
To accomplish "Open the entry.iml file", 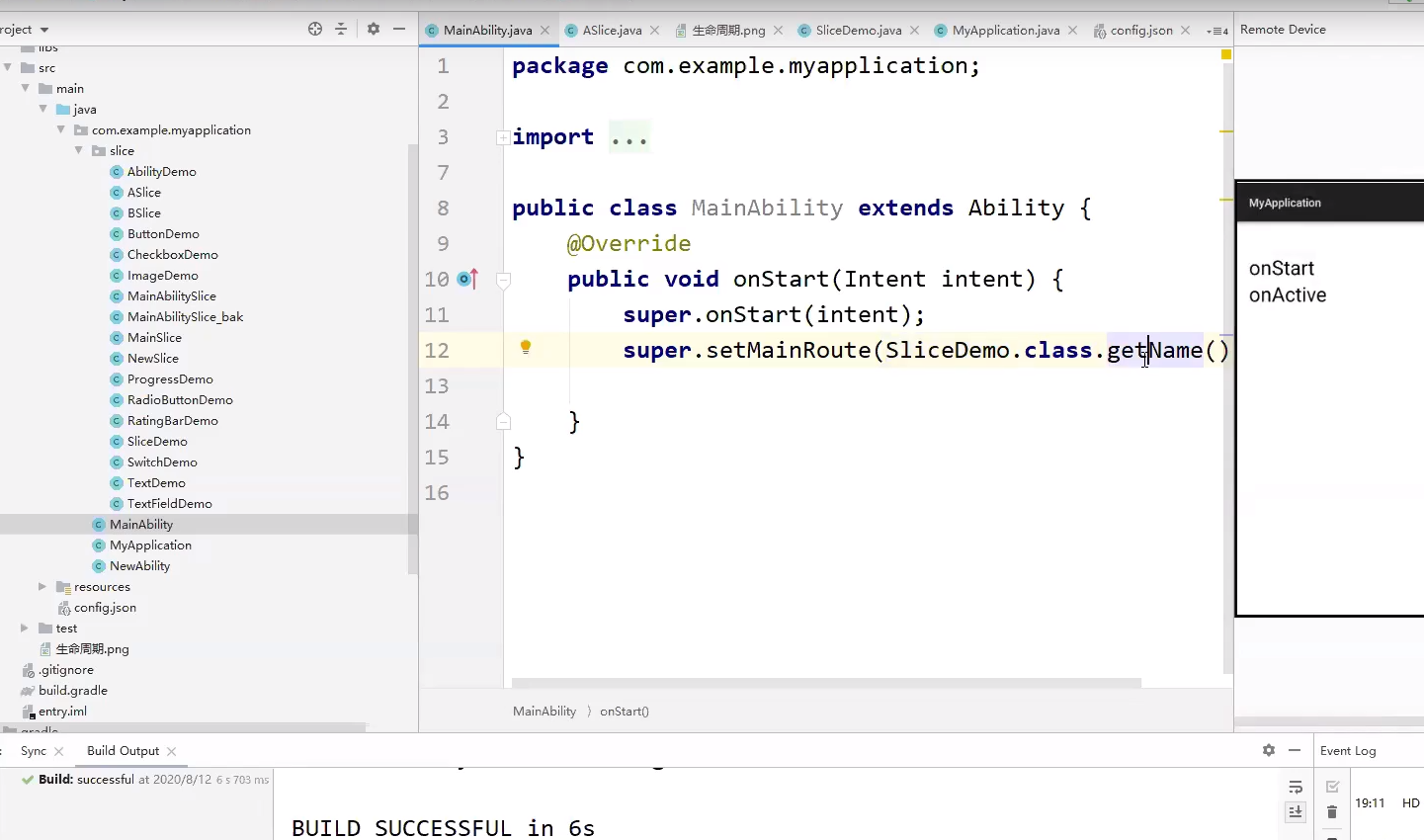I will pos(62,712).
